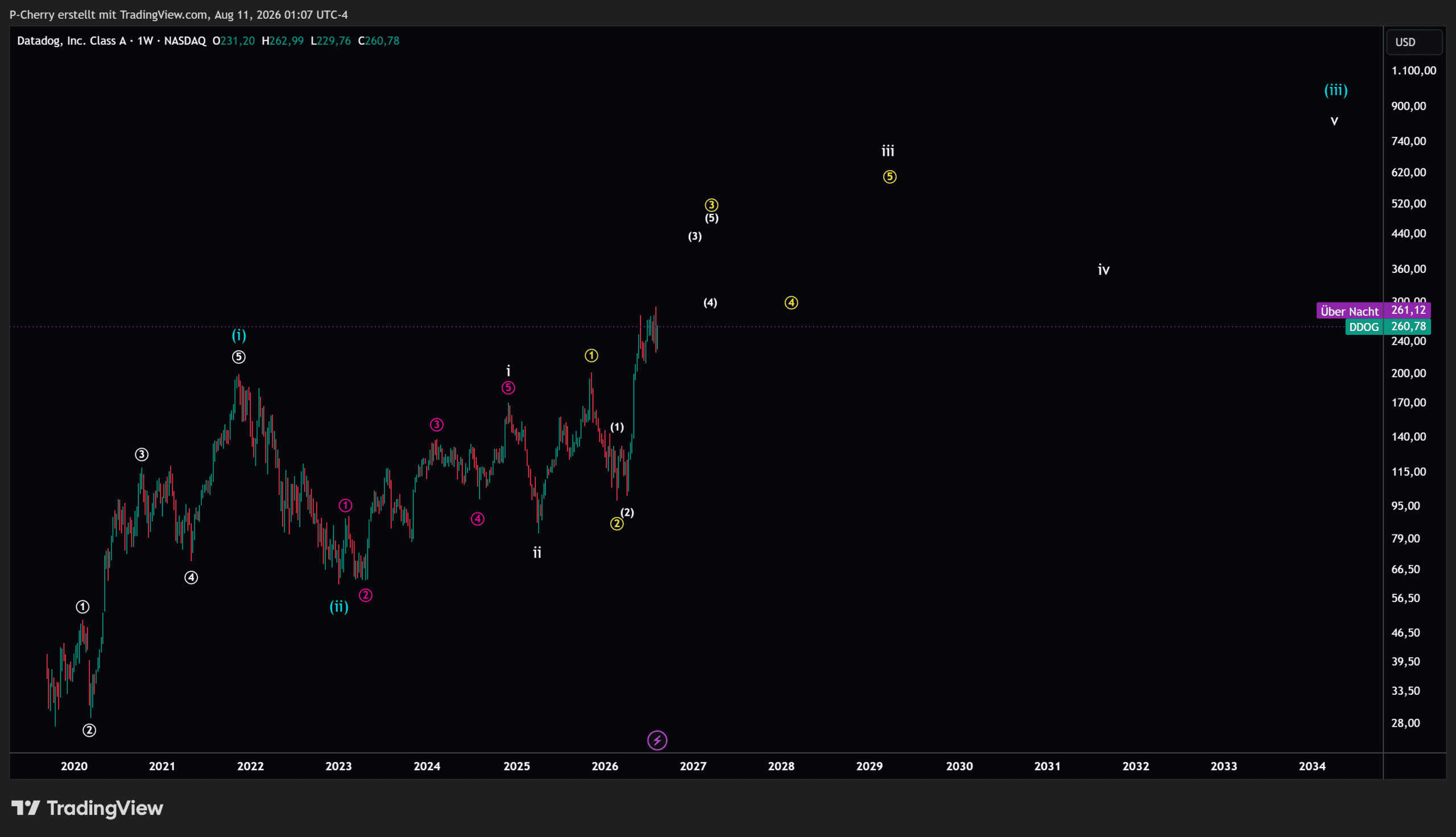Click the 900,00 price axis label
This screenshot has width=1456, height=837.
[1408, 106]
